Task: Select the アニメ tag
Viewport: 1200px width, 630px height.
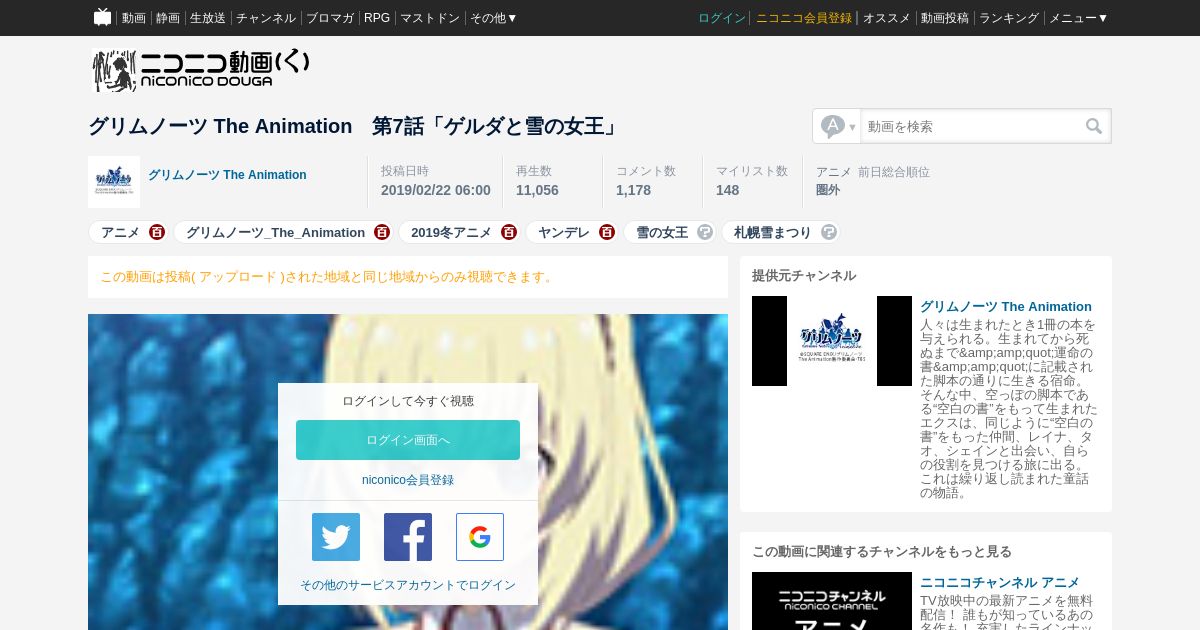Action: click(120, 232)
